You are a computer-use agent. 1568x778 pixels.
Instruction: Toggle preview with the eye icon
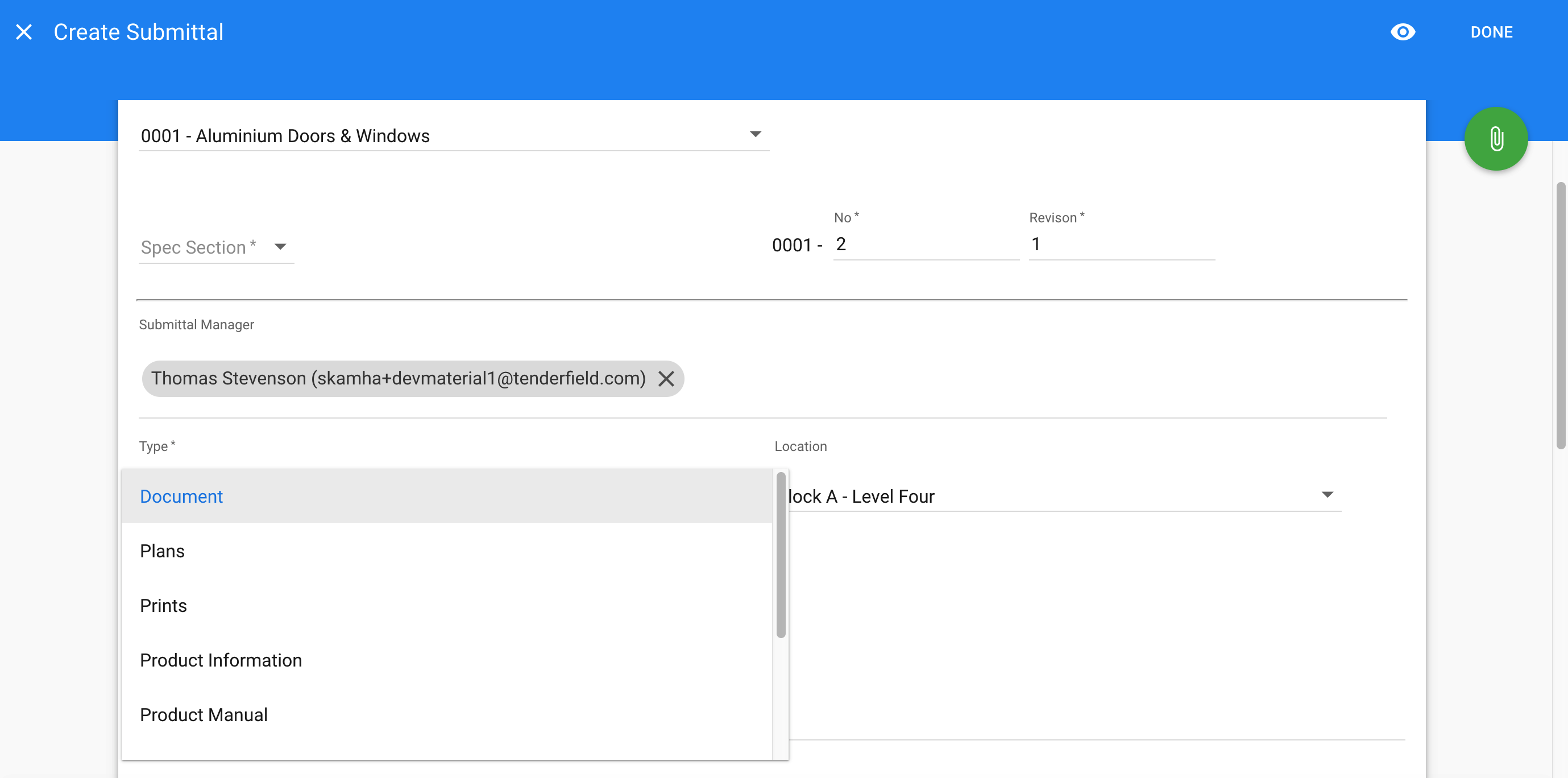click(x=1403, y=32)
